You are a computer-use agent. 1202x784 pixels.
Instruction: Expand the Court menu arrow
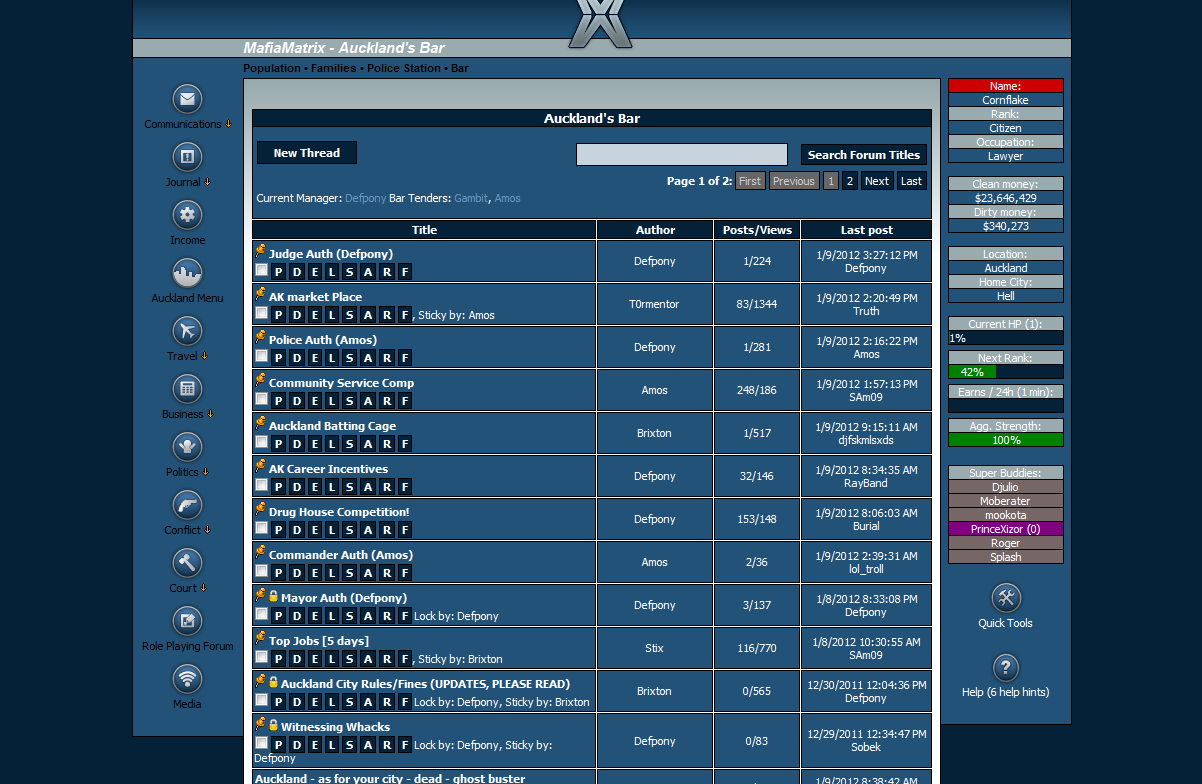click(203, 588)
